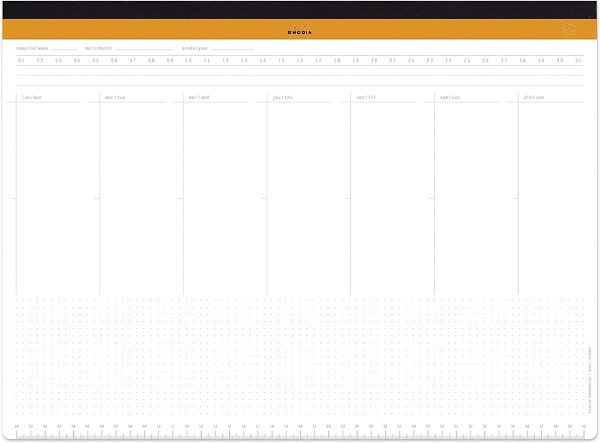Viewport: 600px width, 443px height.
Task: Click date "26" in the day-number row
Action: (x=485, y=60)
